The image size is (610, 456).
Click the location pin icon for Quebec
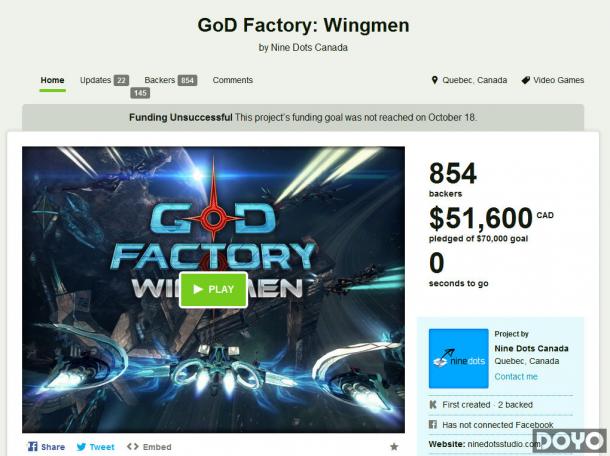[435, 80]
